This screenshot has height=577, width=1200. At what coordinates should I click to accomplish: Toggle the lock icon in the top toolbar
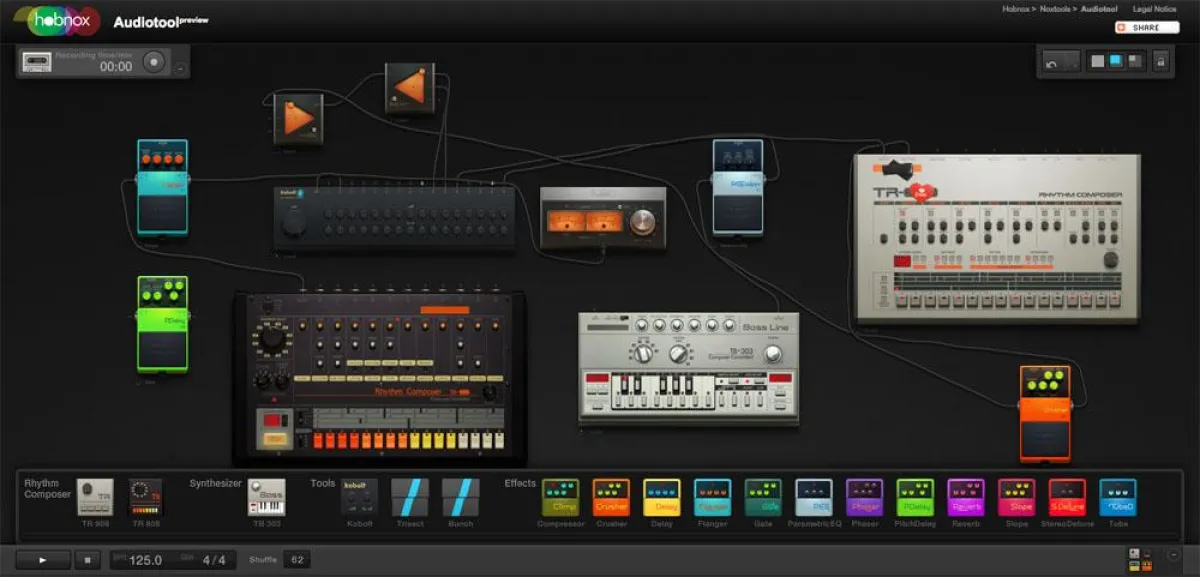pos(1161,63)
